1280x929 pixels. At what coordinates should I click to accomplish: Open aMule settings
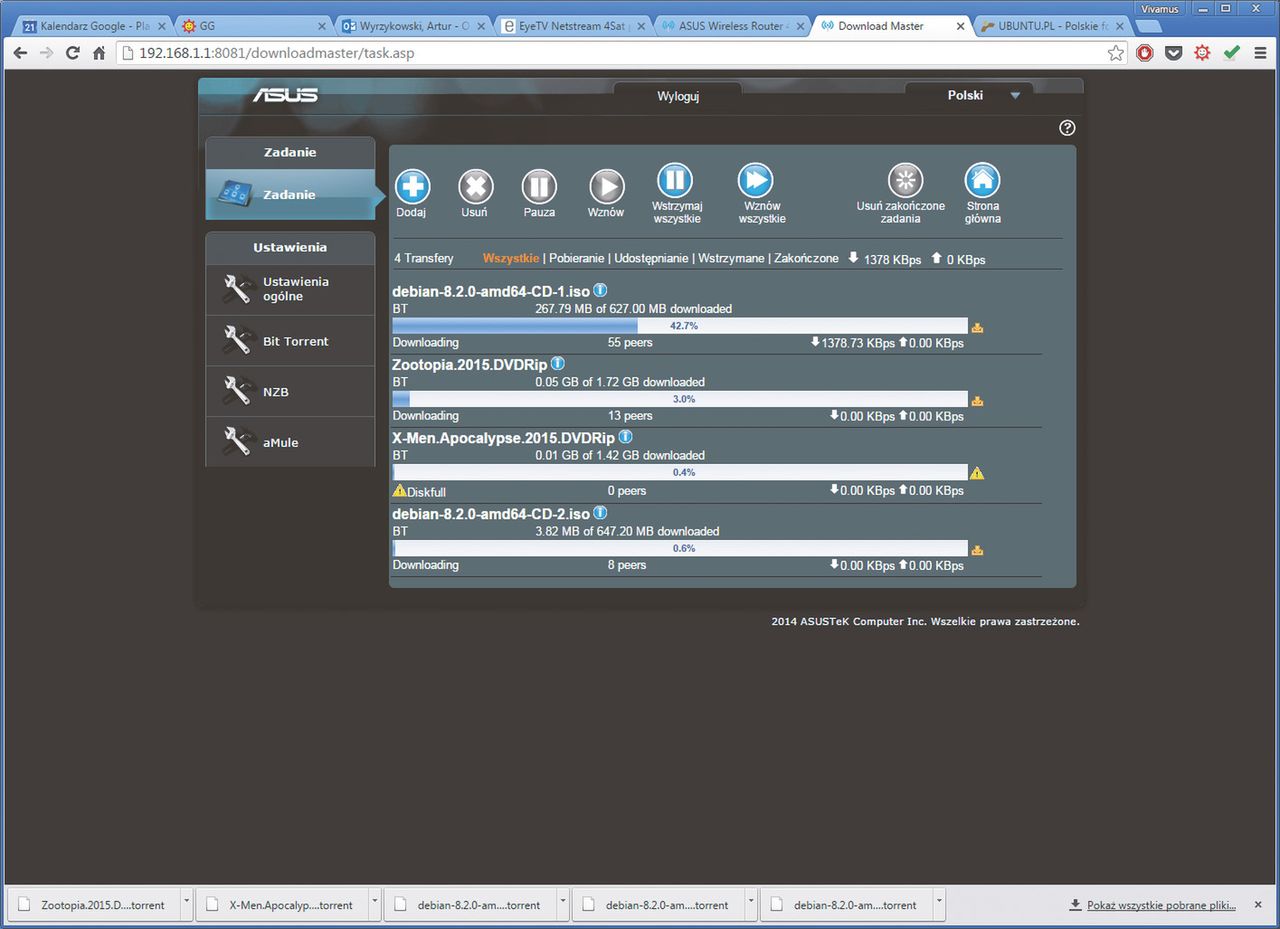pos(290,442)
